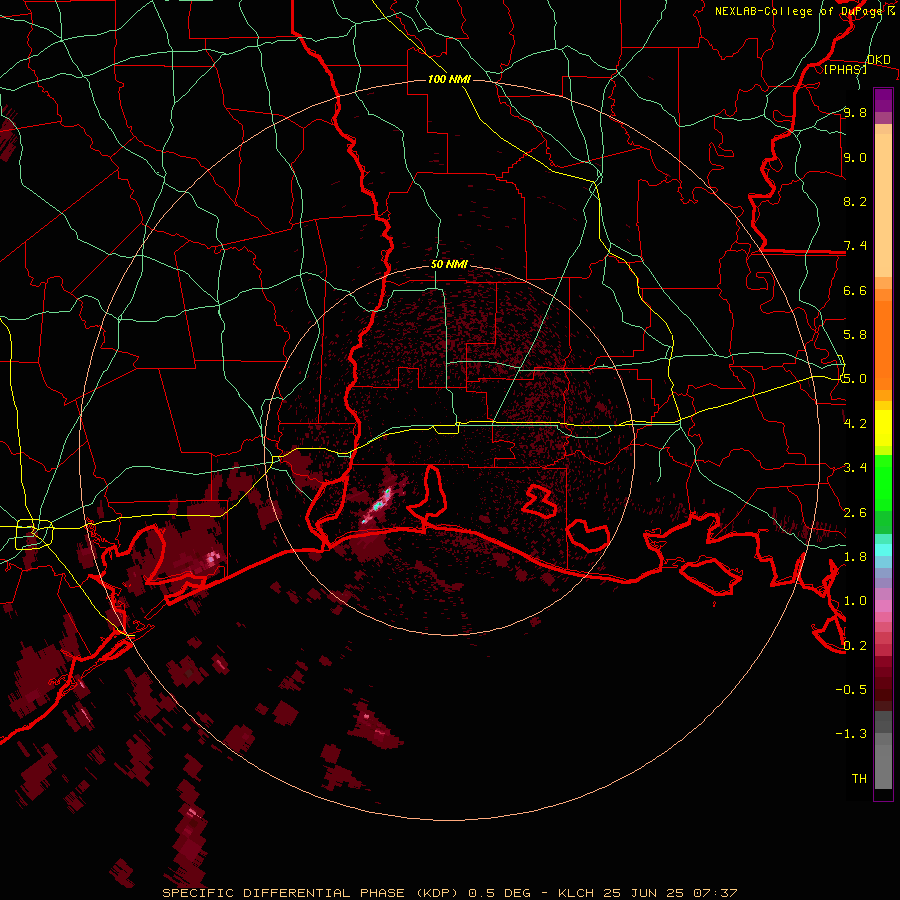Click the 3.4 value on the color scale

[855, 468]
